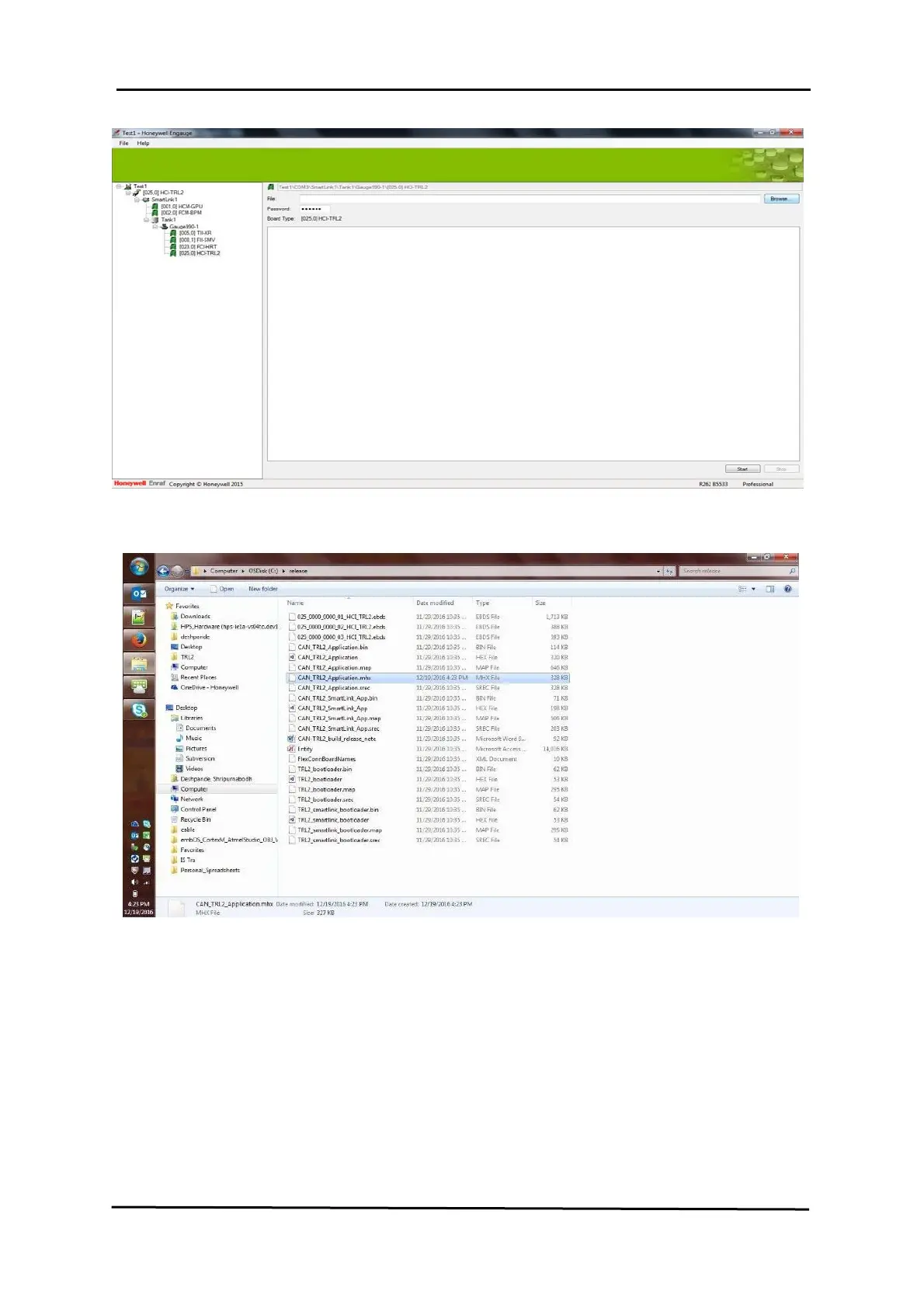Click the Test1 site icon in tree

(128, 186)
